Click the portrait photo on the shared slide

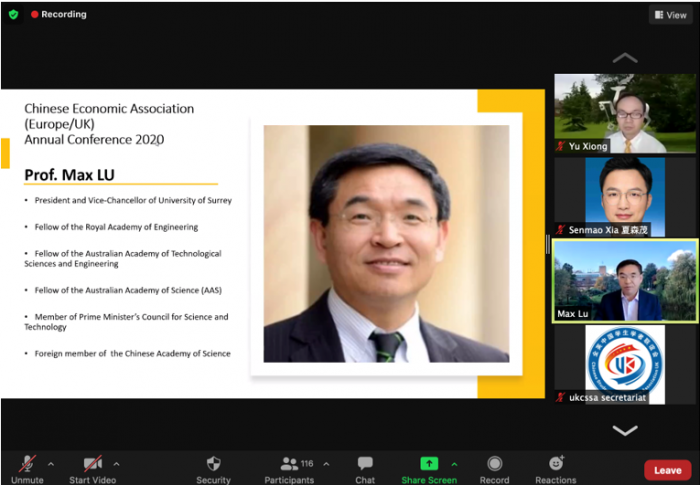pyautogui.click(x=386, y=243)
